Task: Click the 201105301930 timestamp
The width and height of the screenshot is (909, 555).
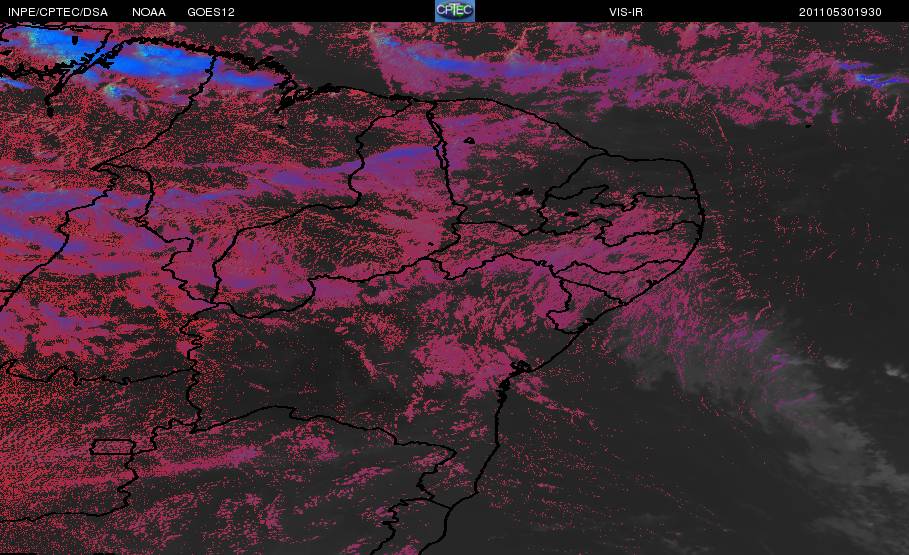Action: coord(840,12)
